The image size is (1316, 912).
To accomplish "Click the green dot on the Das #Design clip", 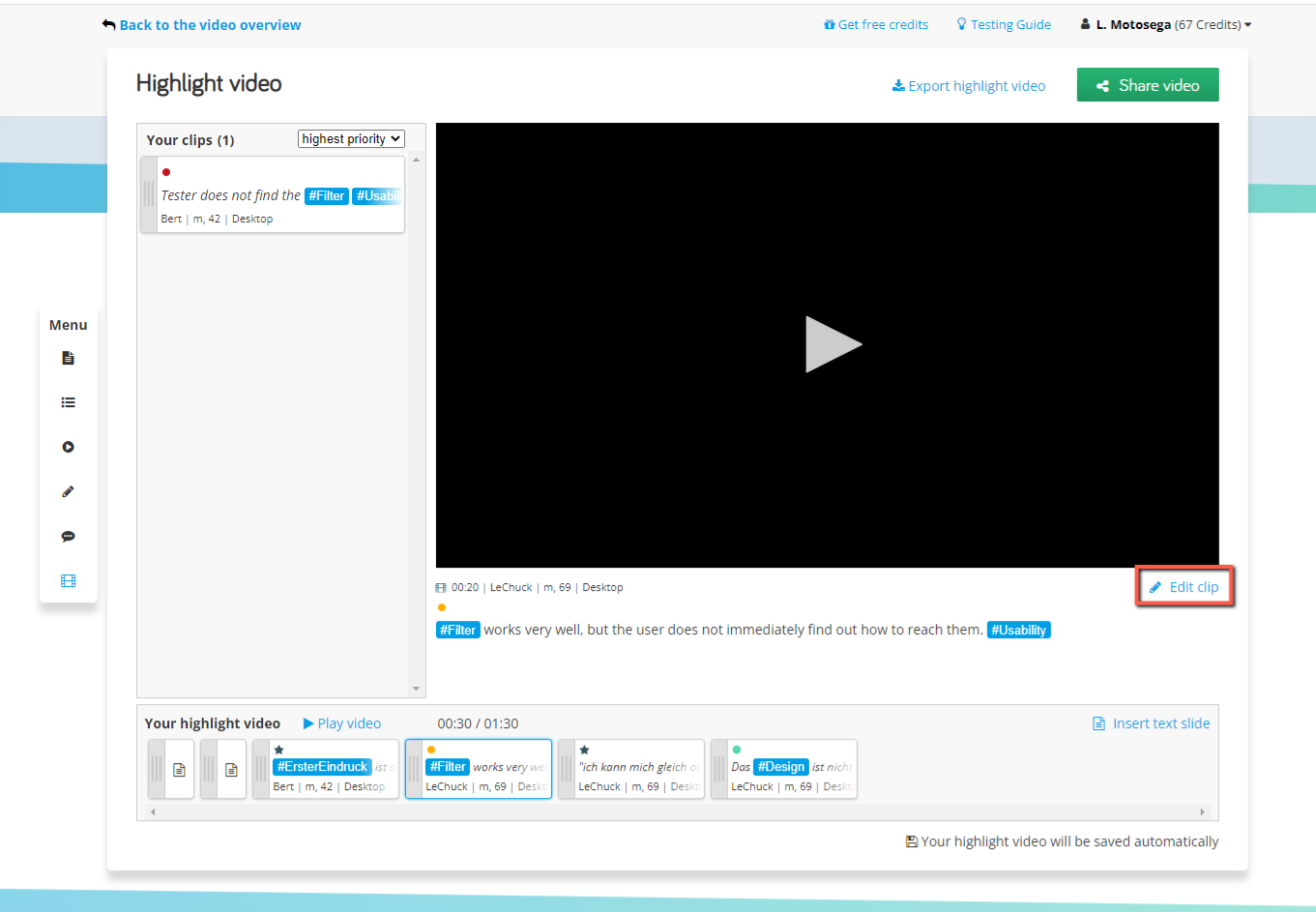I will coord(737,750).
